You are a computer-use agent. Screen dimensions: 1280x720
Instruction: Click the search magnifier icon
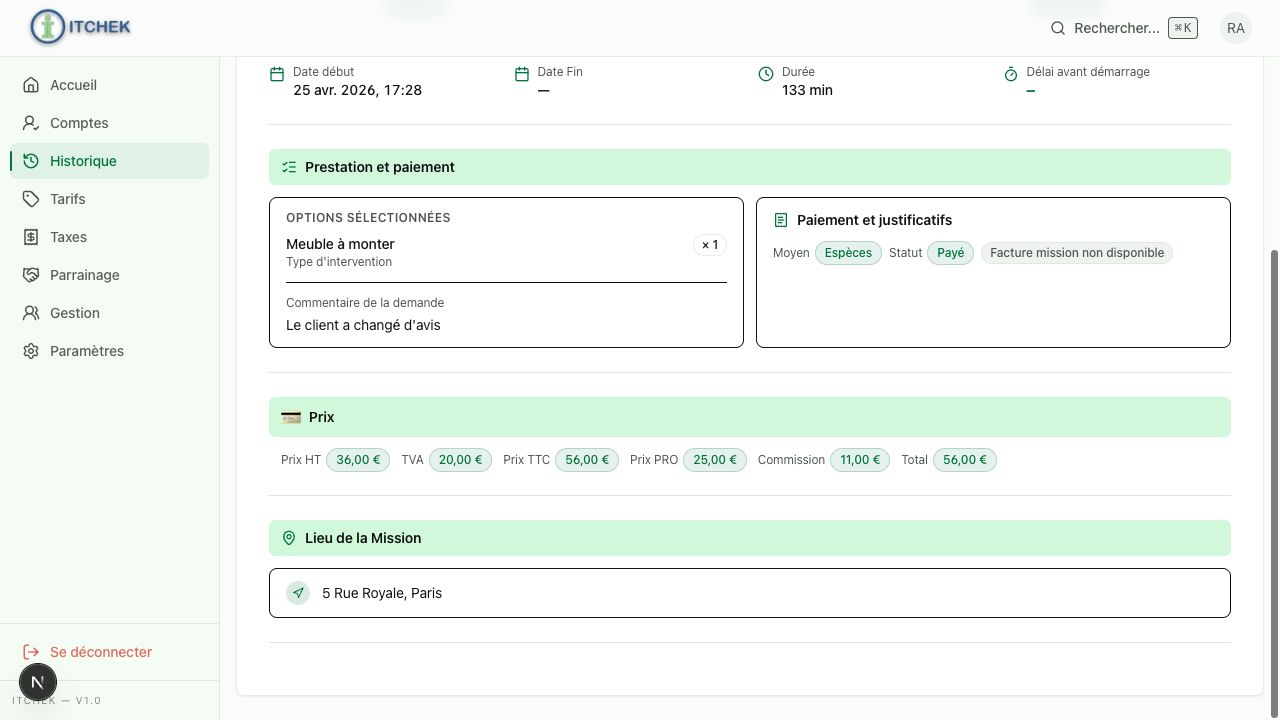click(1058, 28)
